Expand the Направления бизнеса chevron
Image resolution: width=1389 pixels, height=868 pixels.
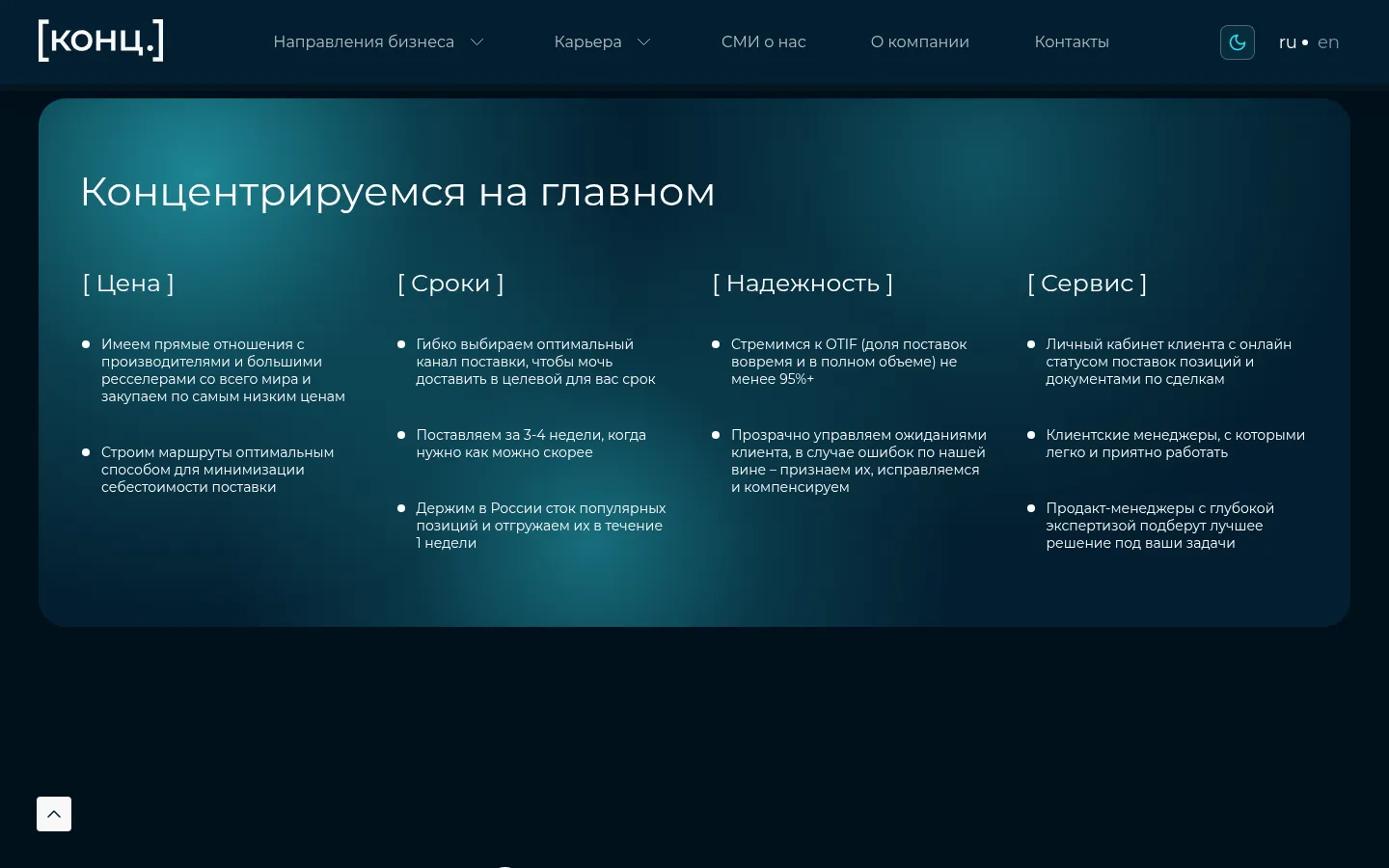pos(477,42)
